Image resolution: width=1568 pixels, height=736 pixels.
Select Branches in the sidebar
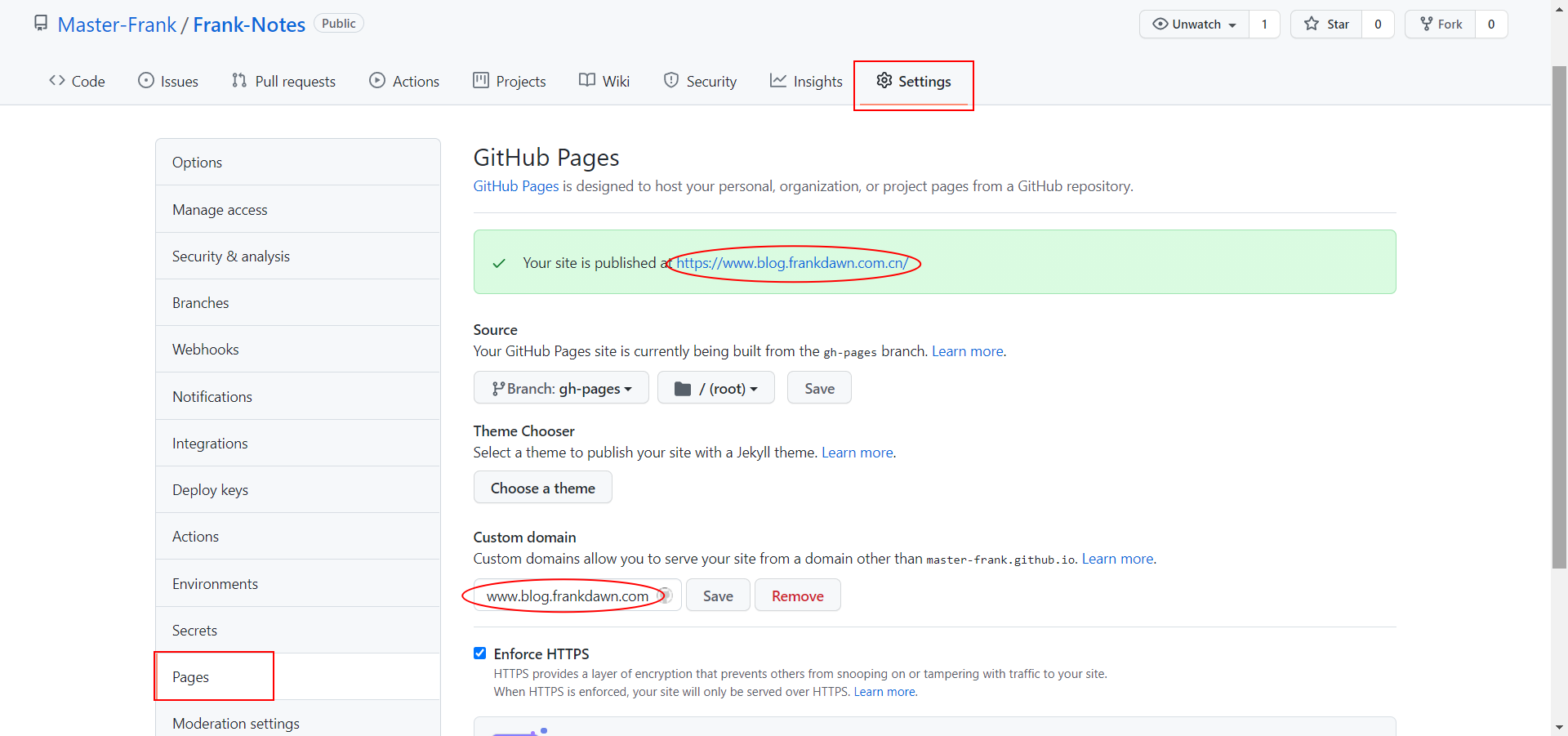(x=298, y=302)
